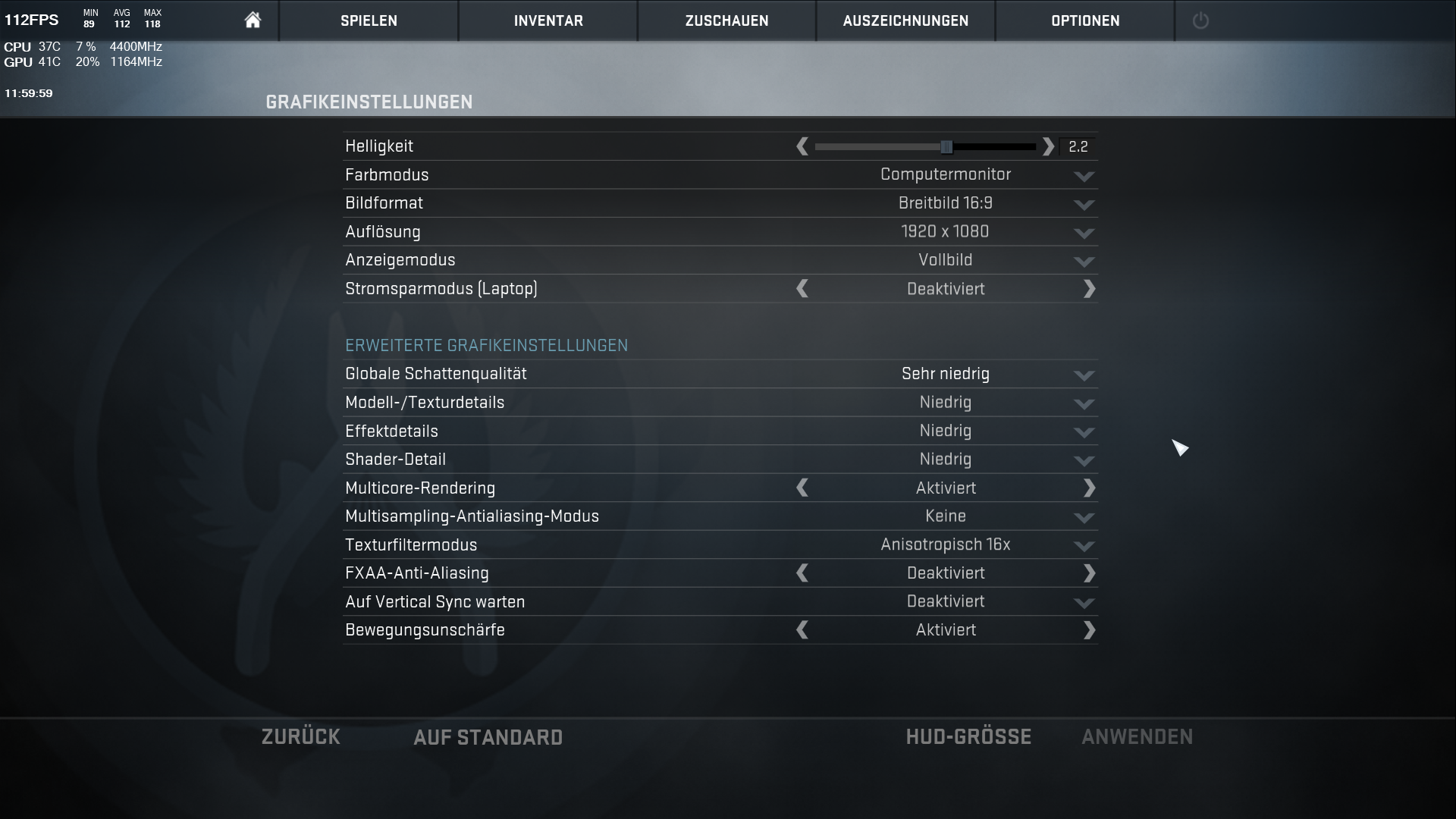This screenshot has height=819, width=1456.
Task: Click right arrow for Multicore-Rendering
Action: click(x=1089, y=488)
